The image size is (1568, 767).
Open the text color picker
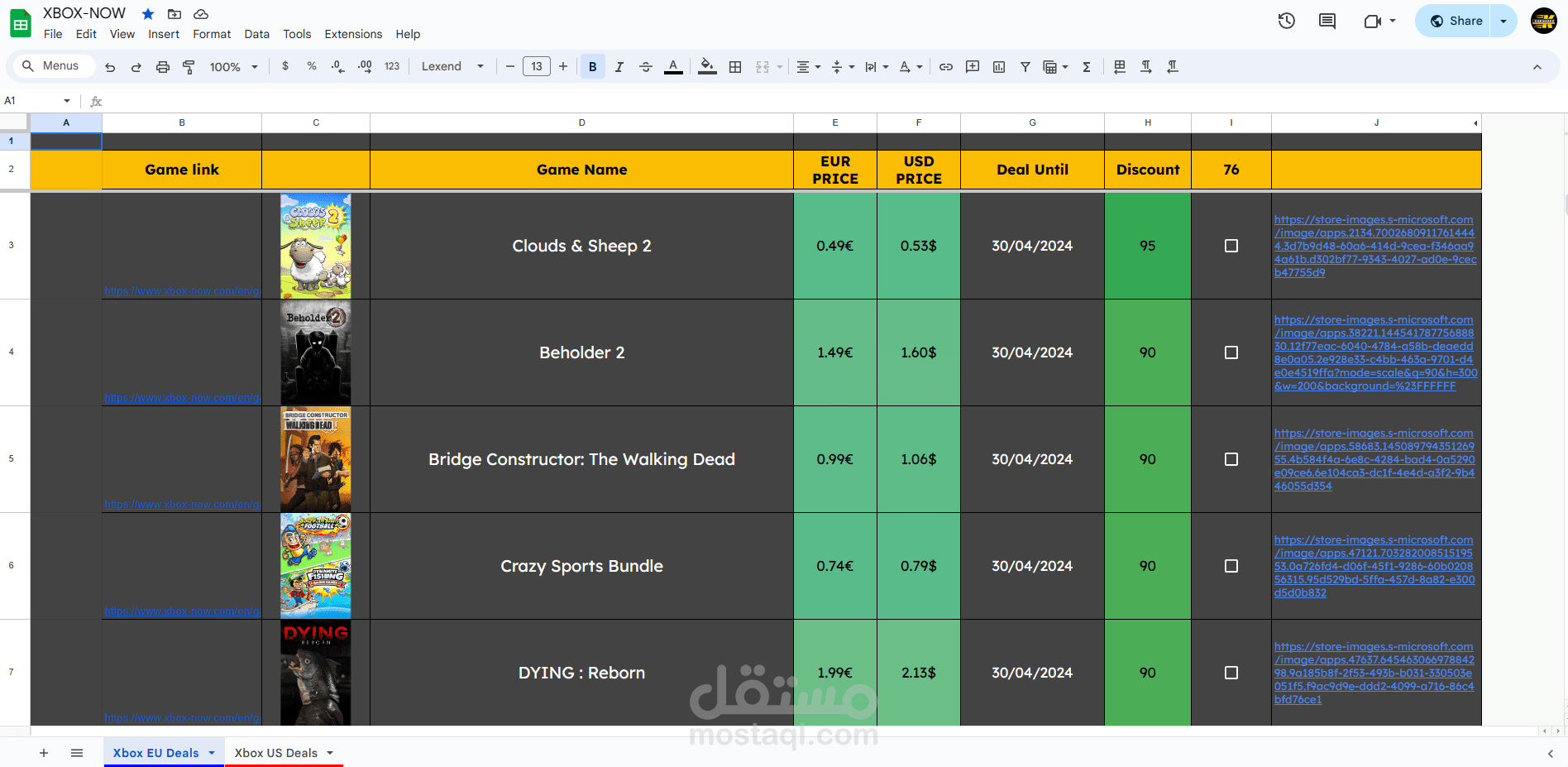click(674, 67)
